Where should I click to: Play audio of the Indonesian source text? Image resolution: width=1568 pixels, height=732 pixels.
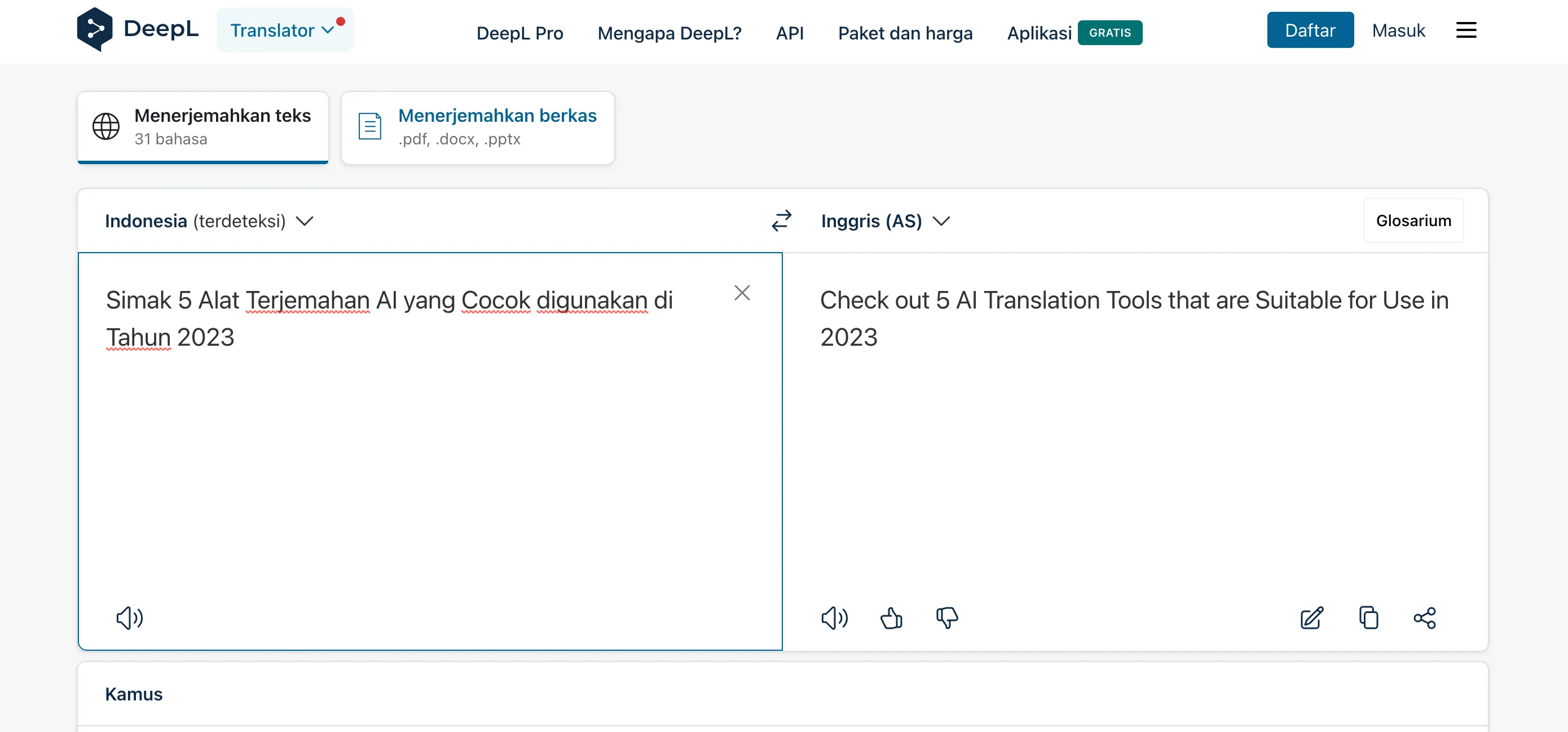click(x=129, y=618)
